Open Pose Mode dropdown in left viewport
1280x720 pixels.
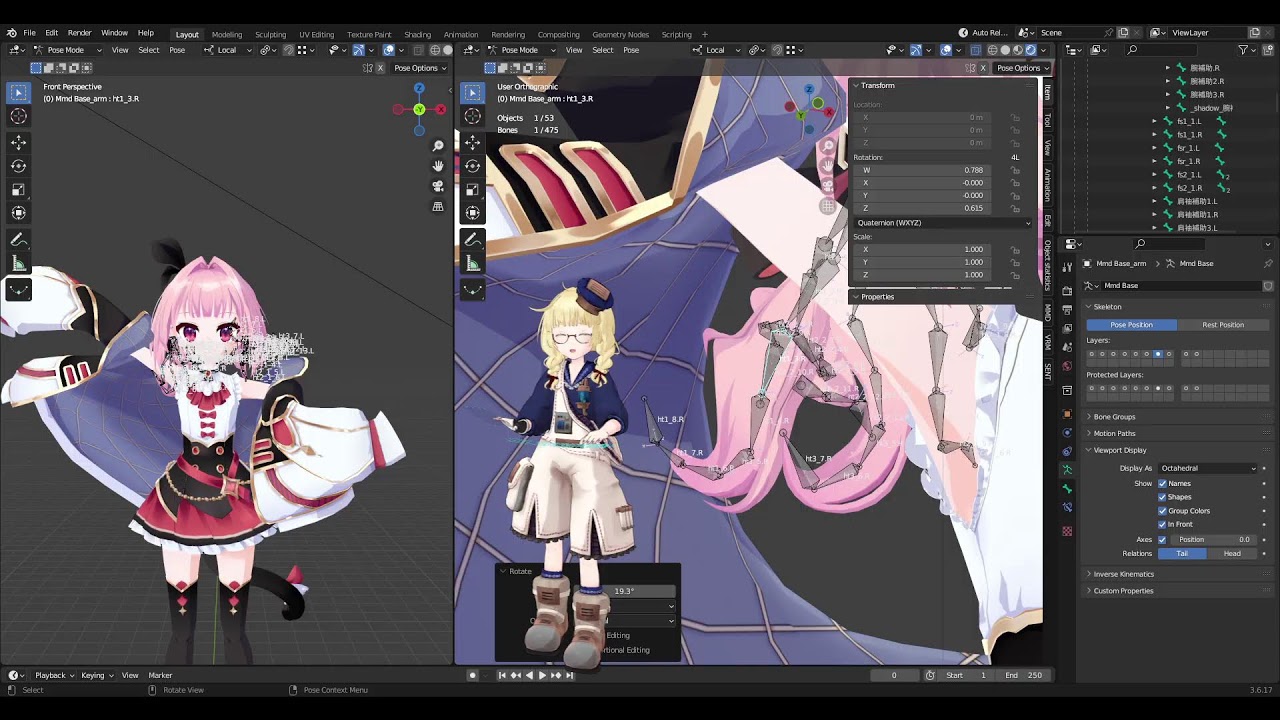[x=68, y=50]
